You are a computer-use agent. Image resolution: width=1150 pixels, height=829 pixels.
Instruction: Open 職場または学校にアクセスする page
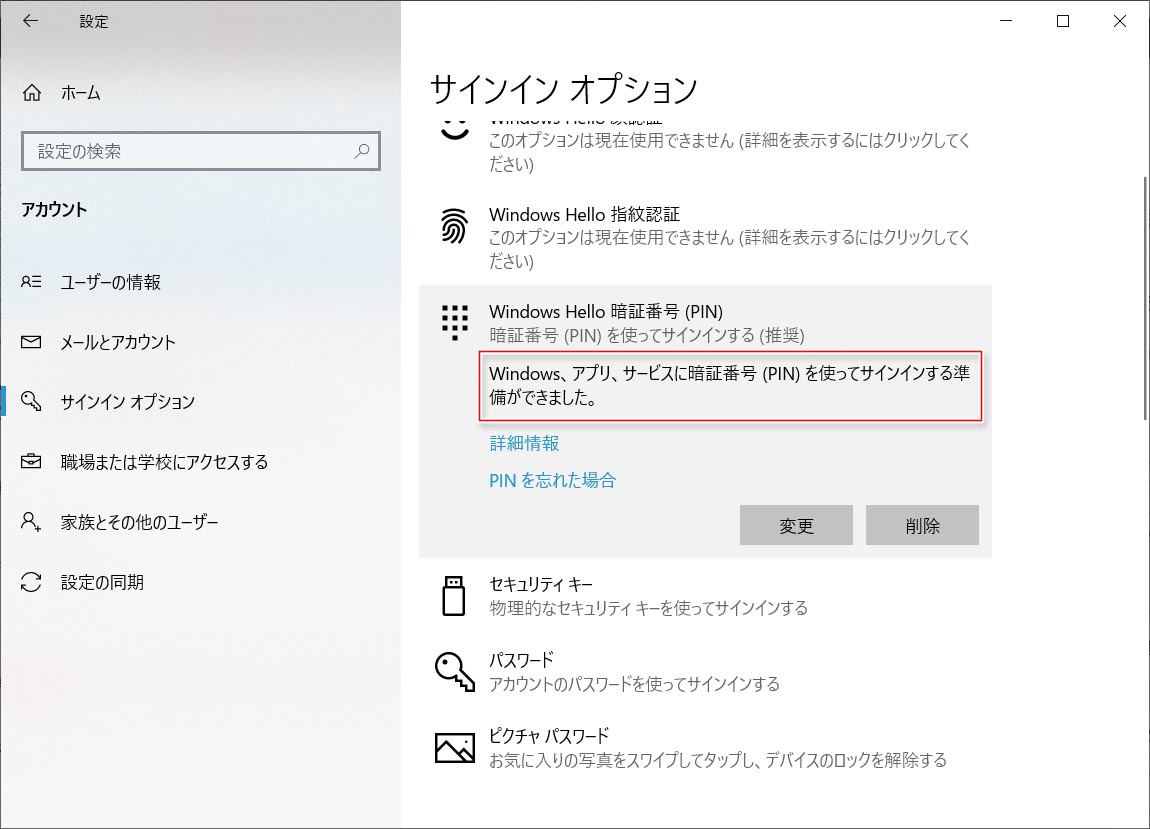pyautogui.click(x=164, y=461)
